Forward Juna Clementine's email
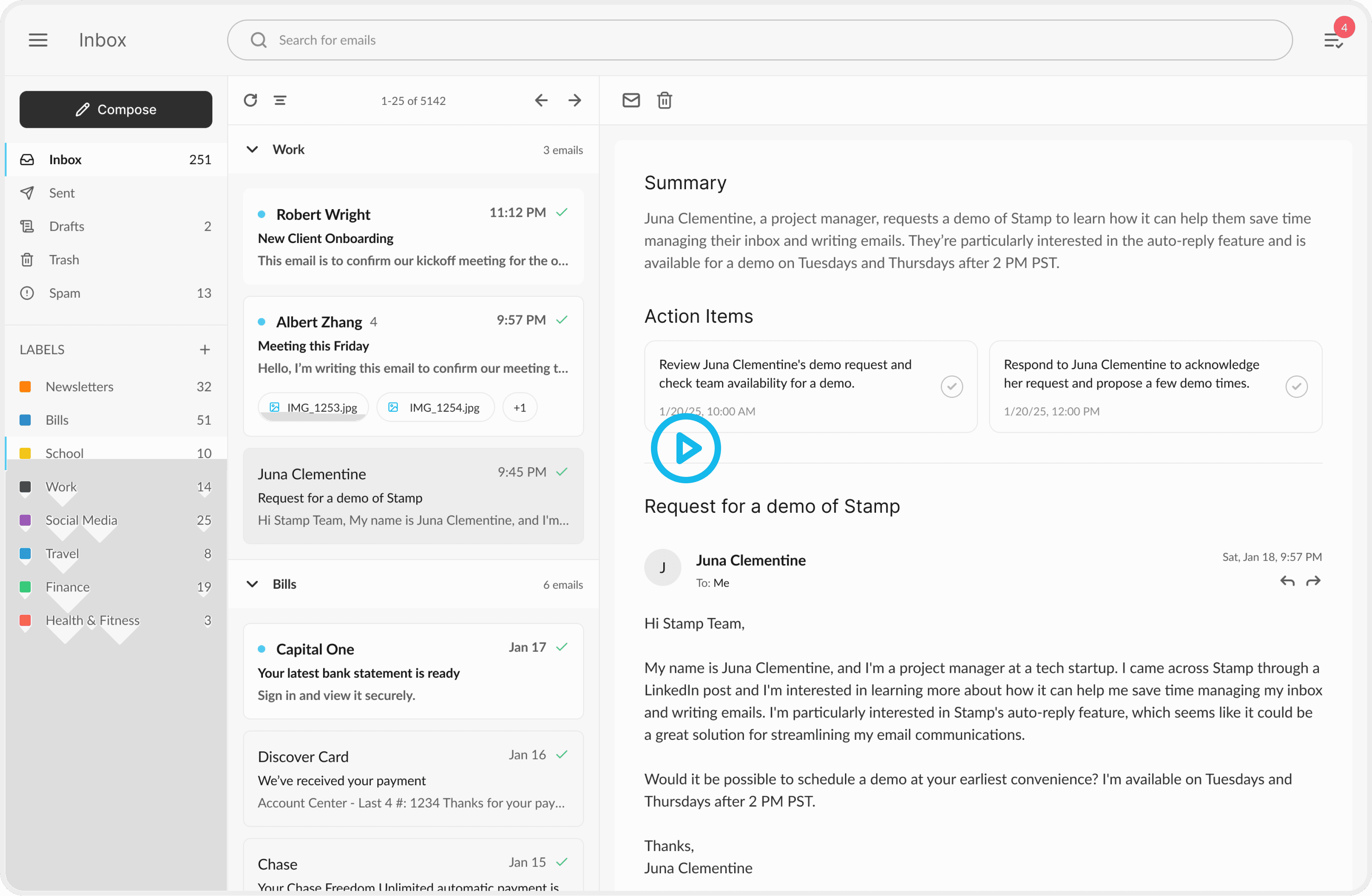 click(1313, 581)
